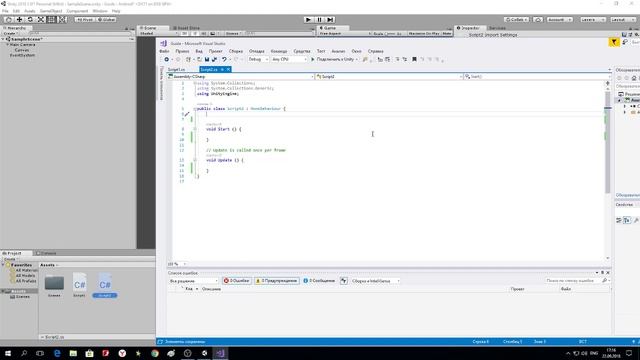Toggle Pivot/Center handle mode in Unity
The height and width of the screenshot is (360, 640).
coord(85,20)
